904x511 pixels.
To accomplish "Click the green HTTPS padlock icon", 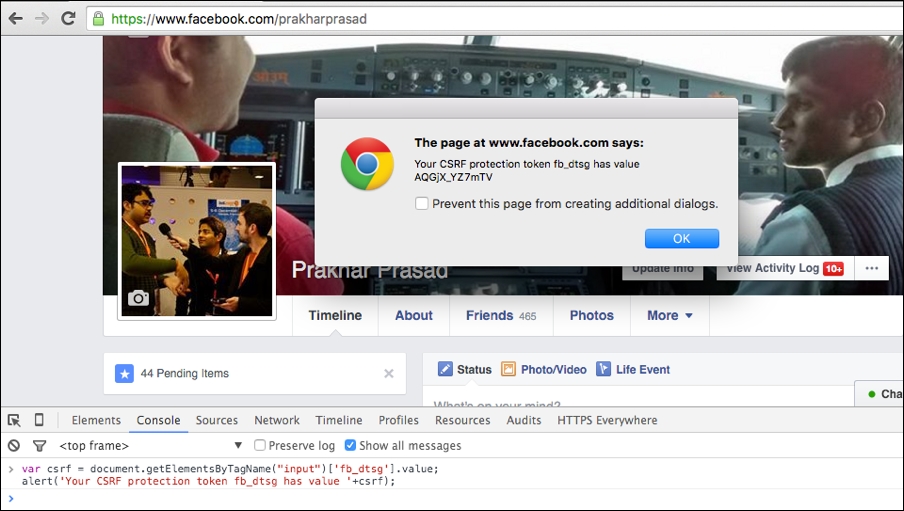I will pyautogui.click(x=99, y=19).
